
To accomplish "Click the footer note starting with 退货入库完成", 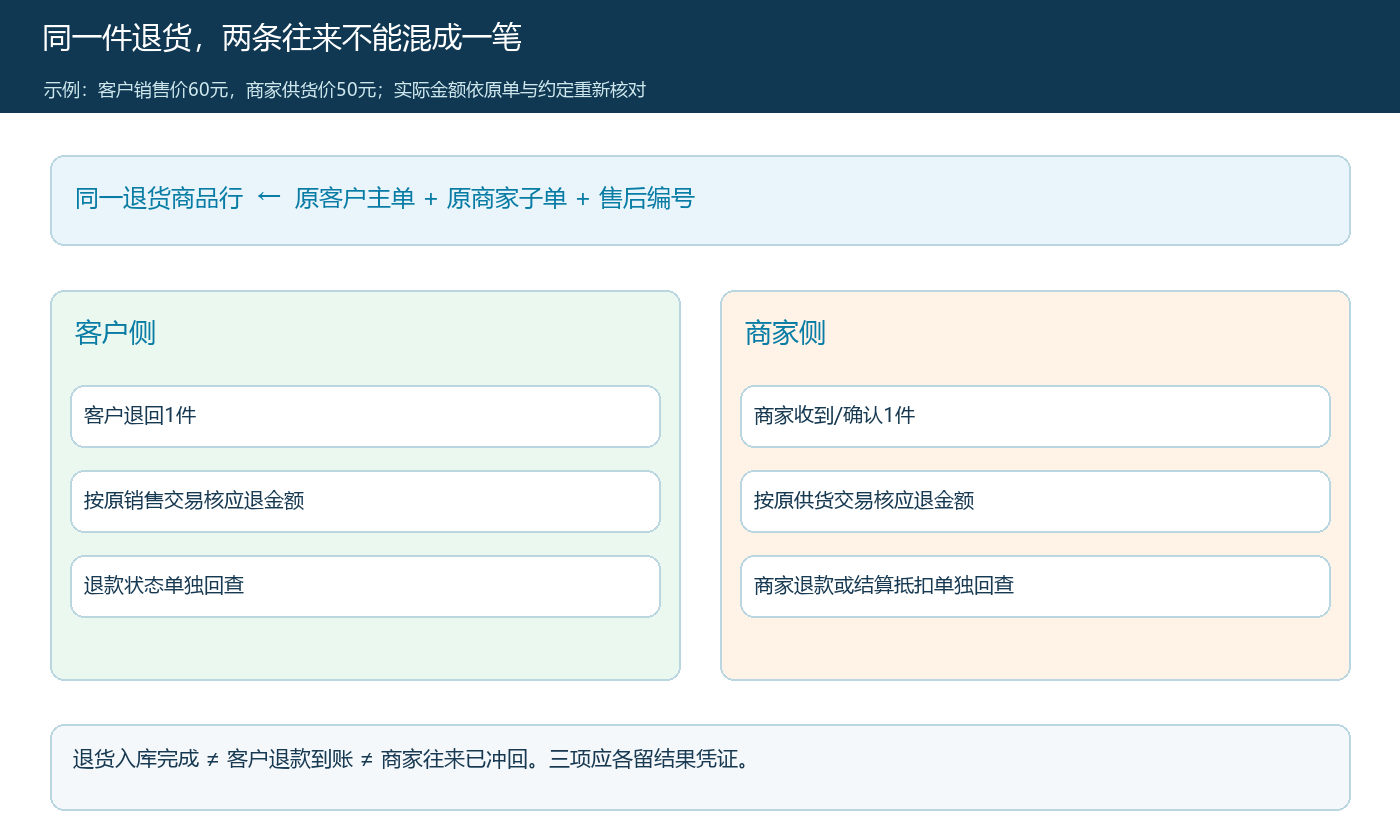I will click(x=411, y=759).
